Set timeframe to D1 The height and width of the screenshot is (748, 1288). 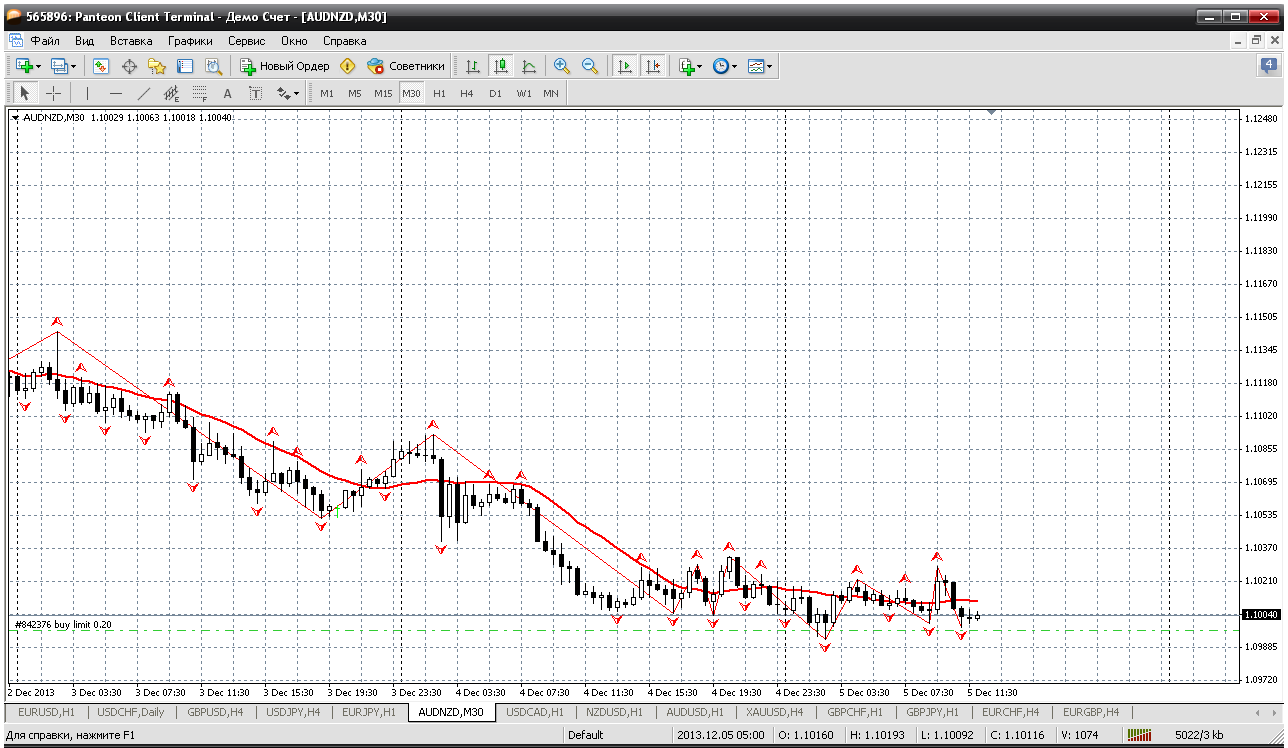(495, 93)
